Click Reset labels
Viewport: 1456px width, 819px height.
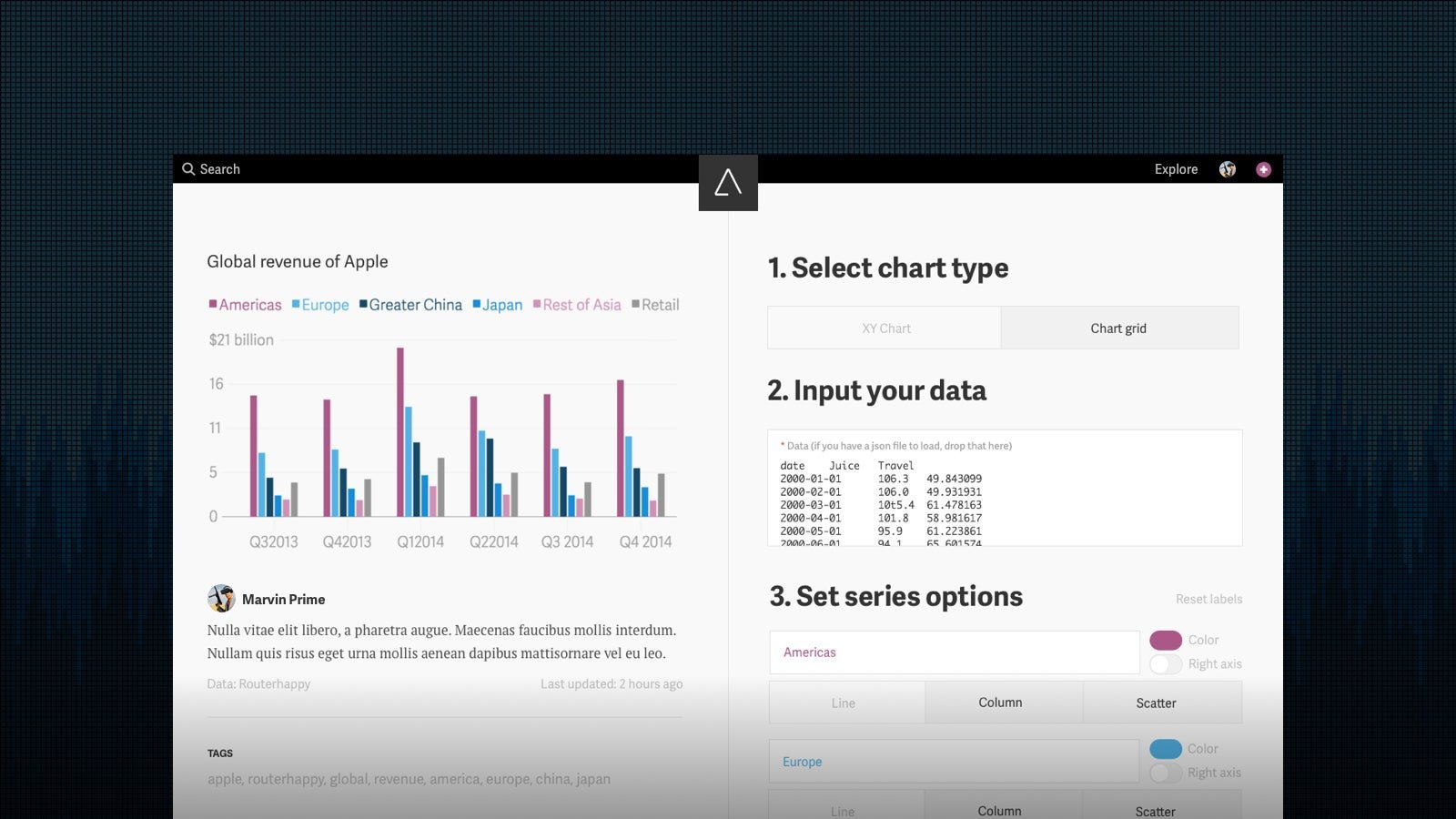coord(1208,599)
